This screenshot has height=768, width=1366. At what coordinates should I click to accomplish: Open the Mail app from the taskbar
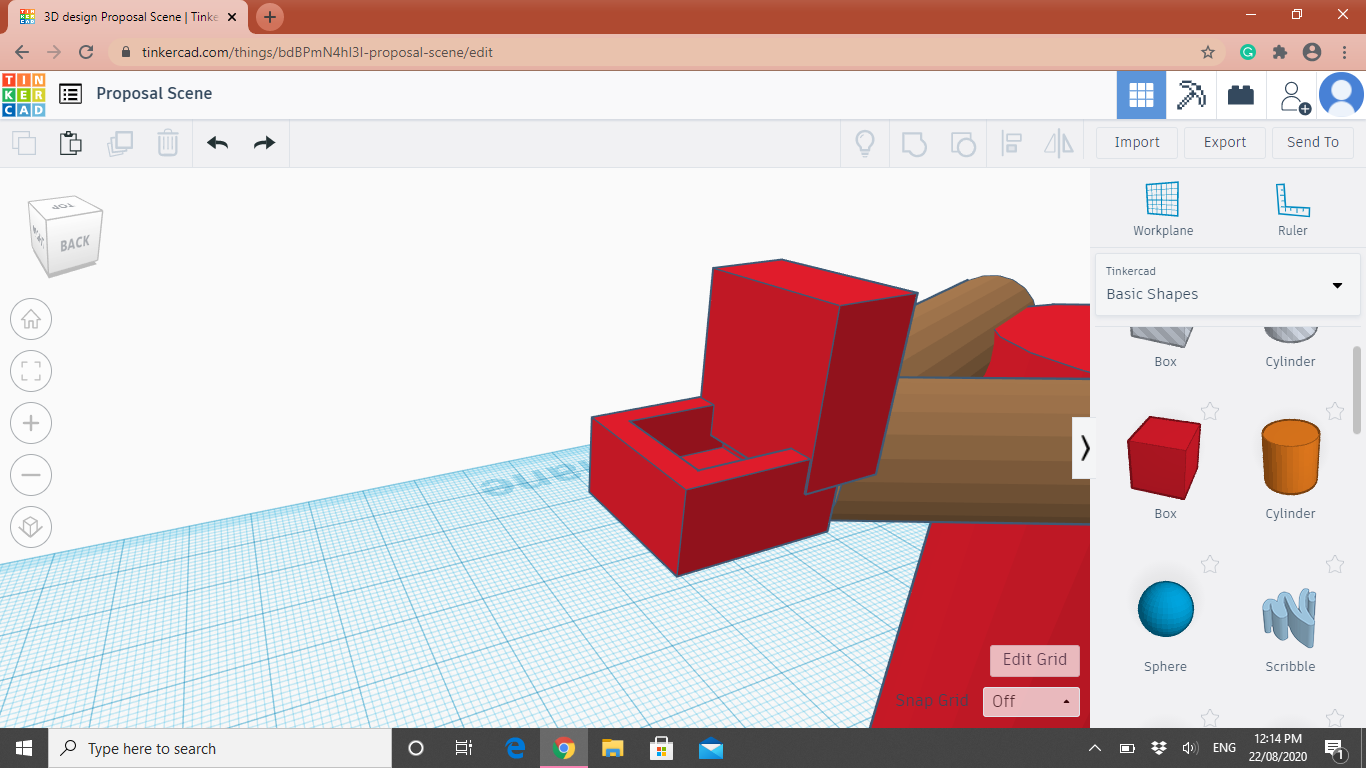click(x=711, y=748)
